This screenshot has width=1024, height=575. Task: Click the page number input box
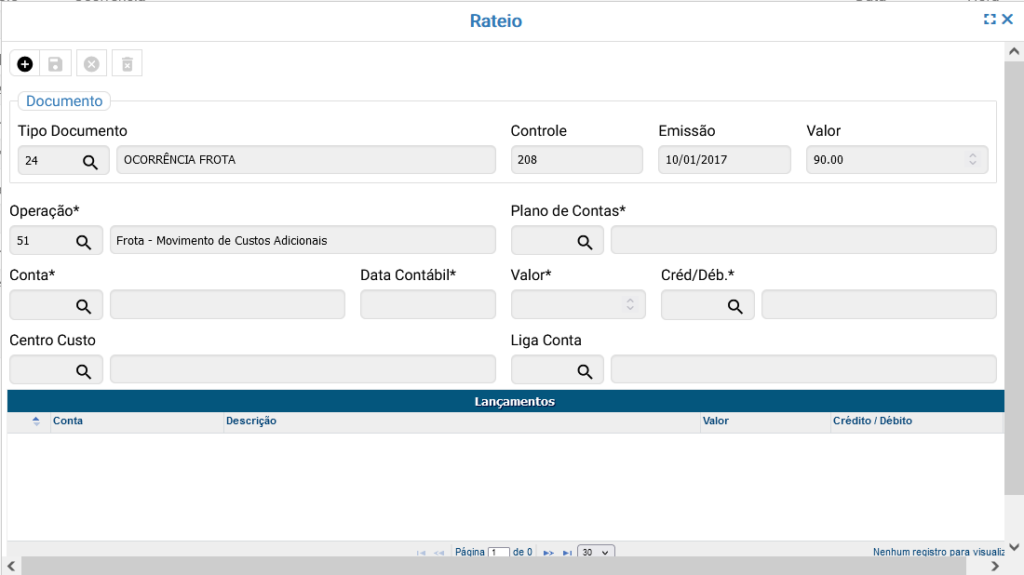click(498, 552)
